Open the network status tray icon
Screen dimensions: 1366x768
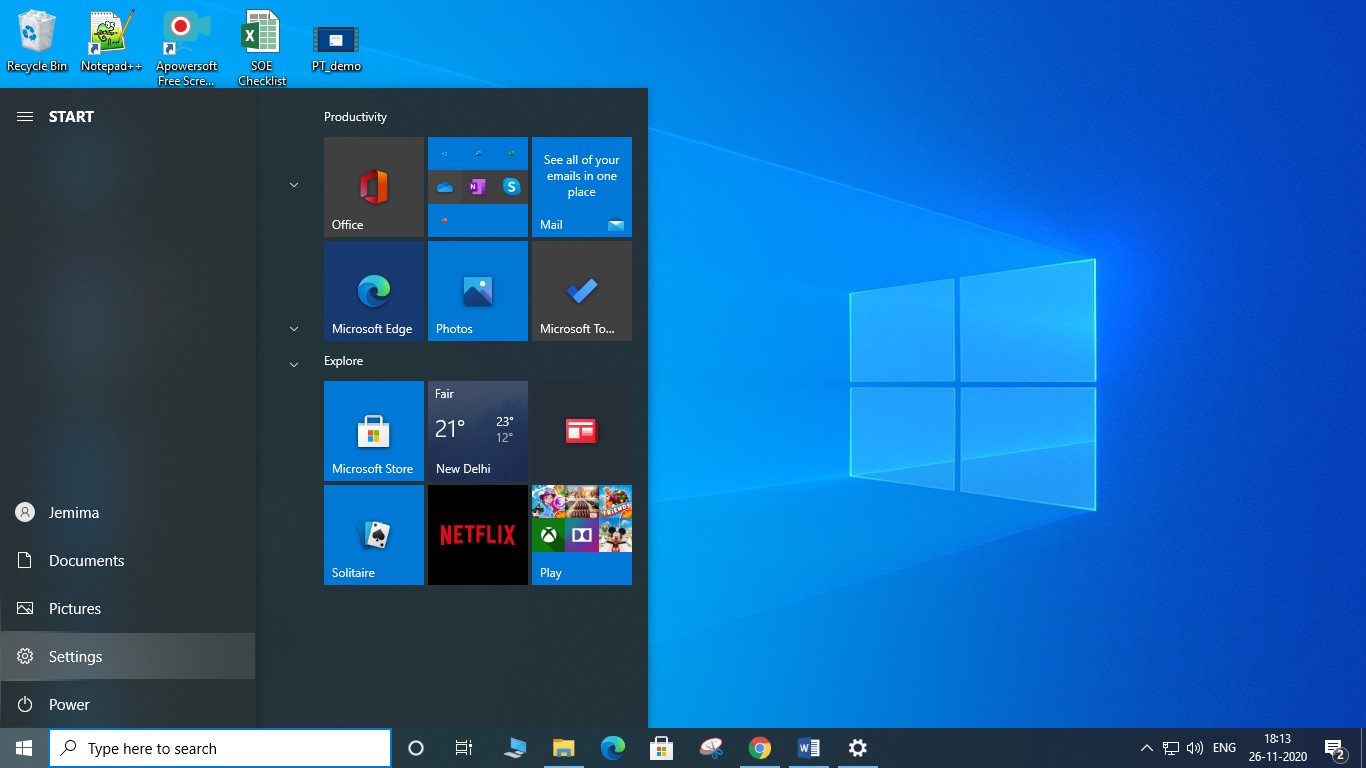tap(1171, 748)
